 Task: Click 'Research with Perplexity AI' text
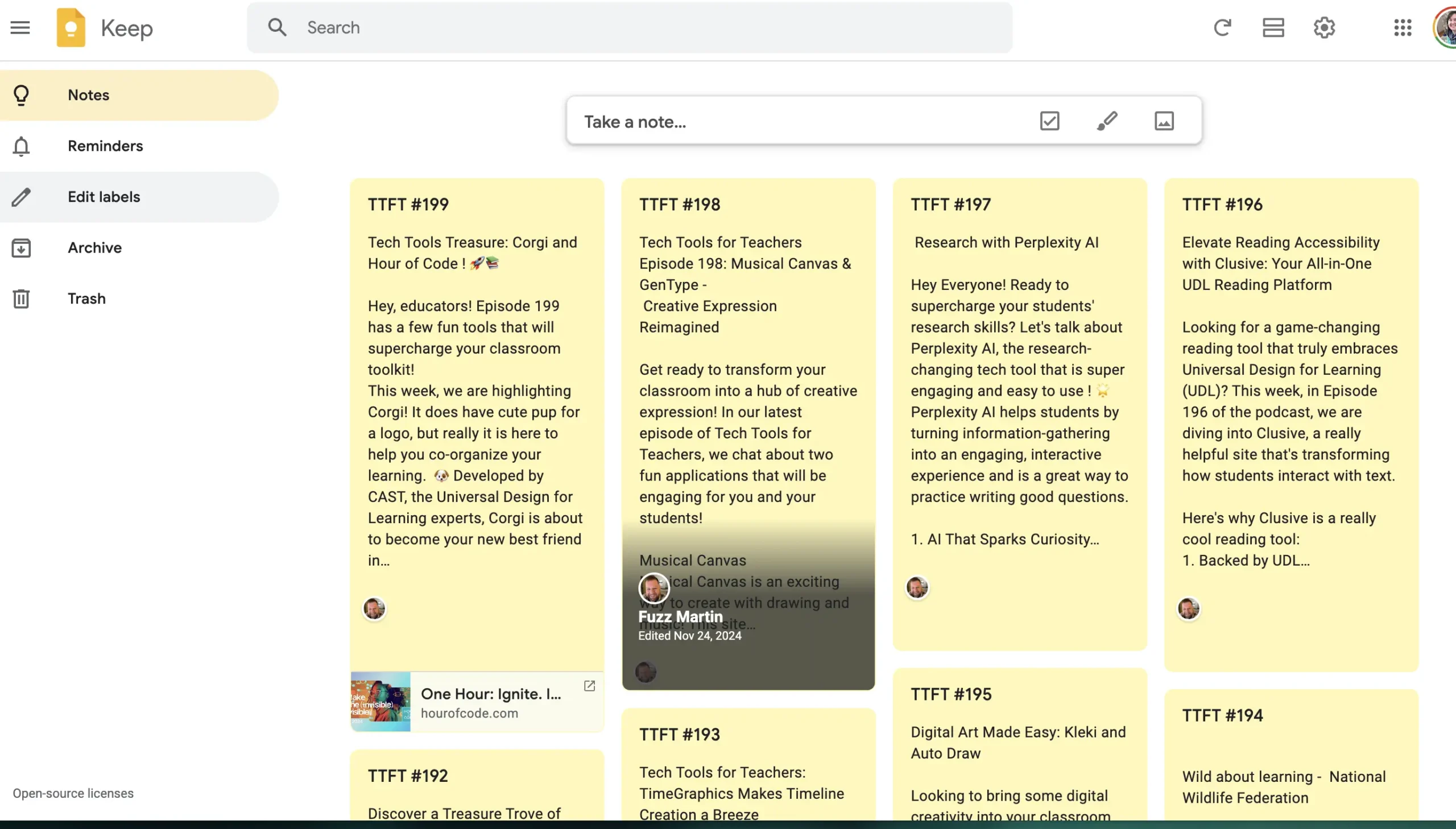click(1006, 243)
